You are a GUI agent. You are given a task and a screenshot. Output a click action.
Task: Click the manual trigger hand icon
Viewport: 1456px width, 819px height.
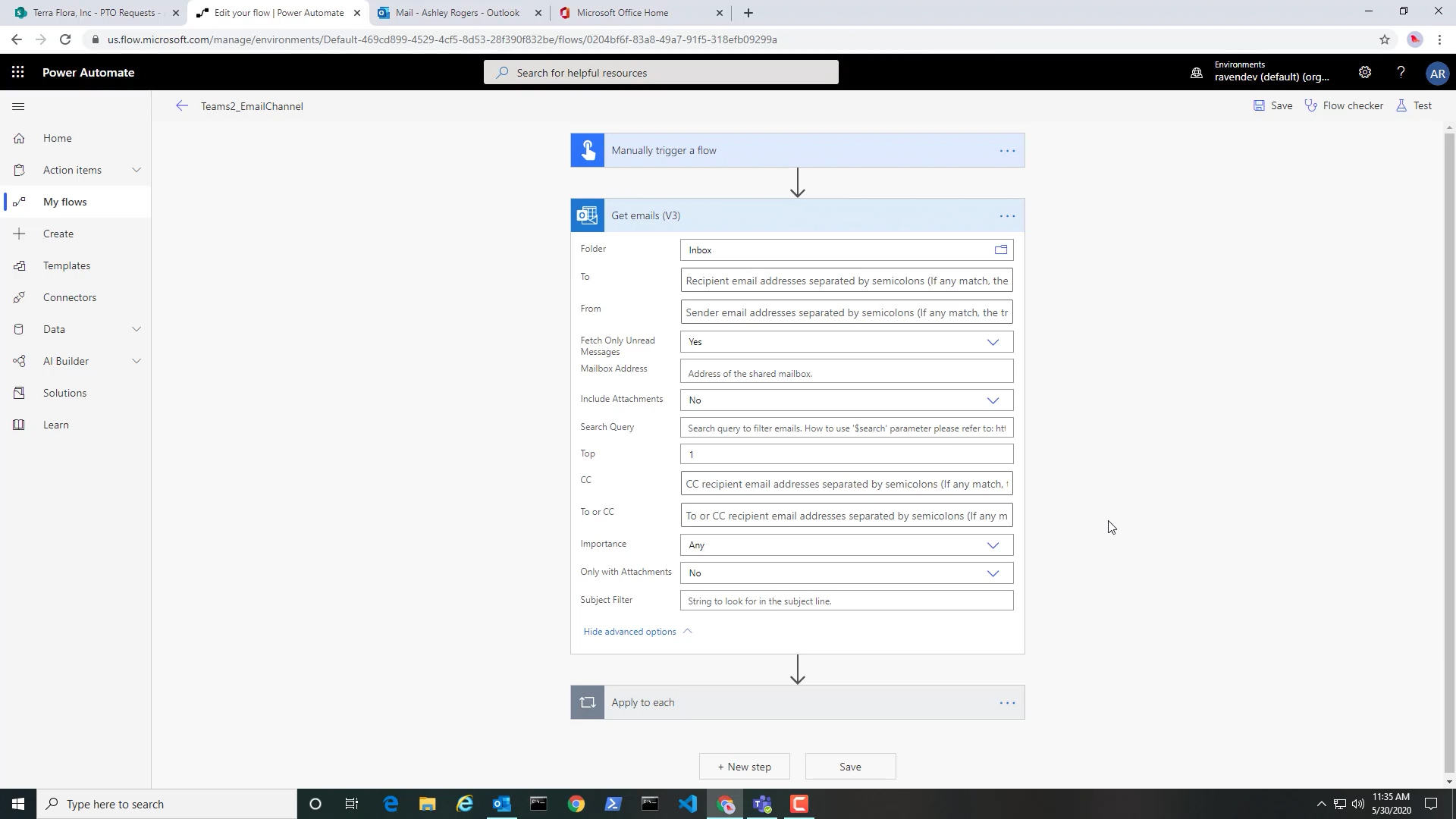(588, 150)
